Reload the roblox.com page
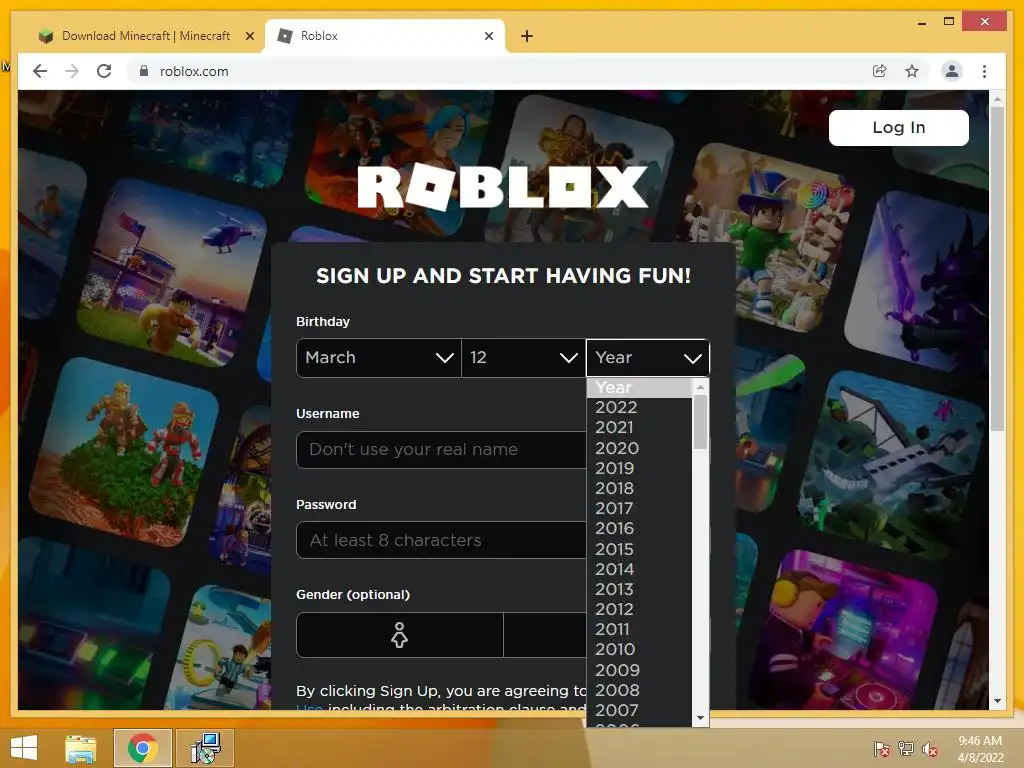The width and height of the screenshot is (1024, 768). click(x=104, y=71)
